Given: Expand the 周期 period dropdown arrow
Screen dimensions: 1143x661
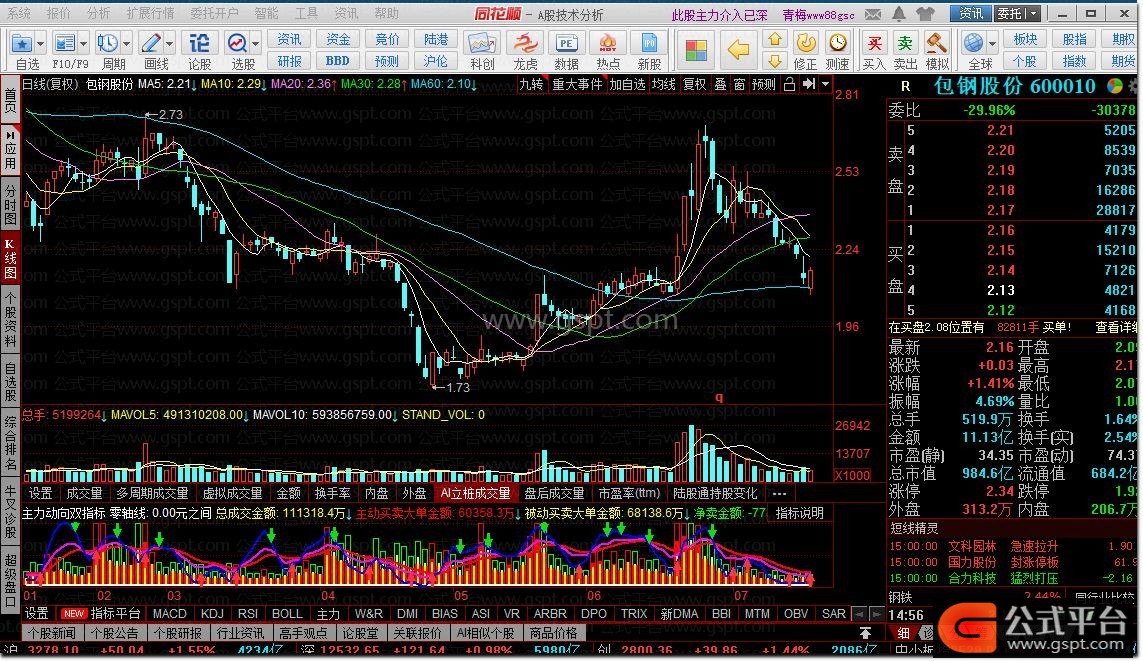Looking at the screenshot, I should click(126, 44).
